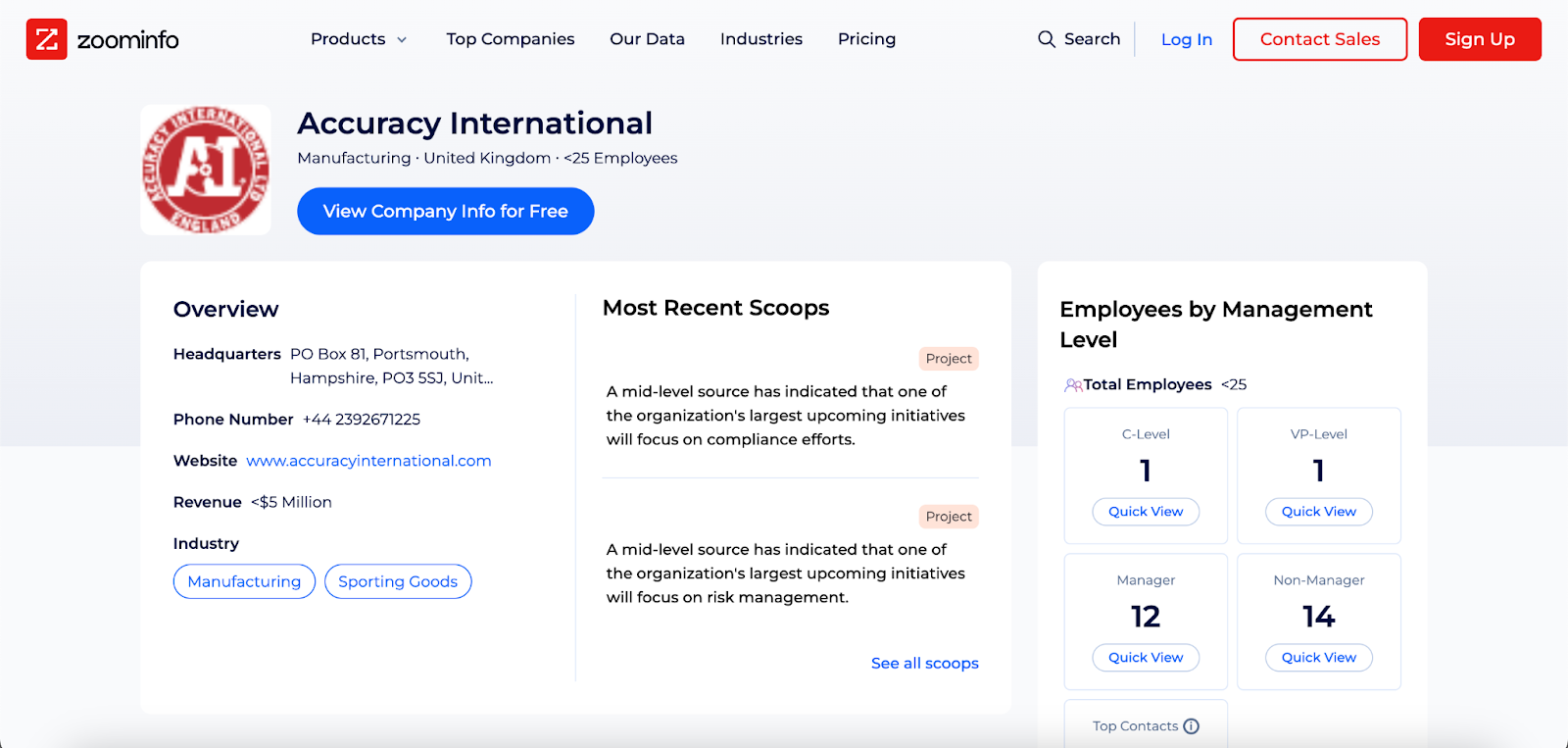Click the Contact Sales button
This screenshot has height=748, width=1568.
click(x=1320, y=39)
